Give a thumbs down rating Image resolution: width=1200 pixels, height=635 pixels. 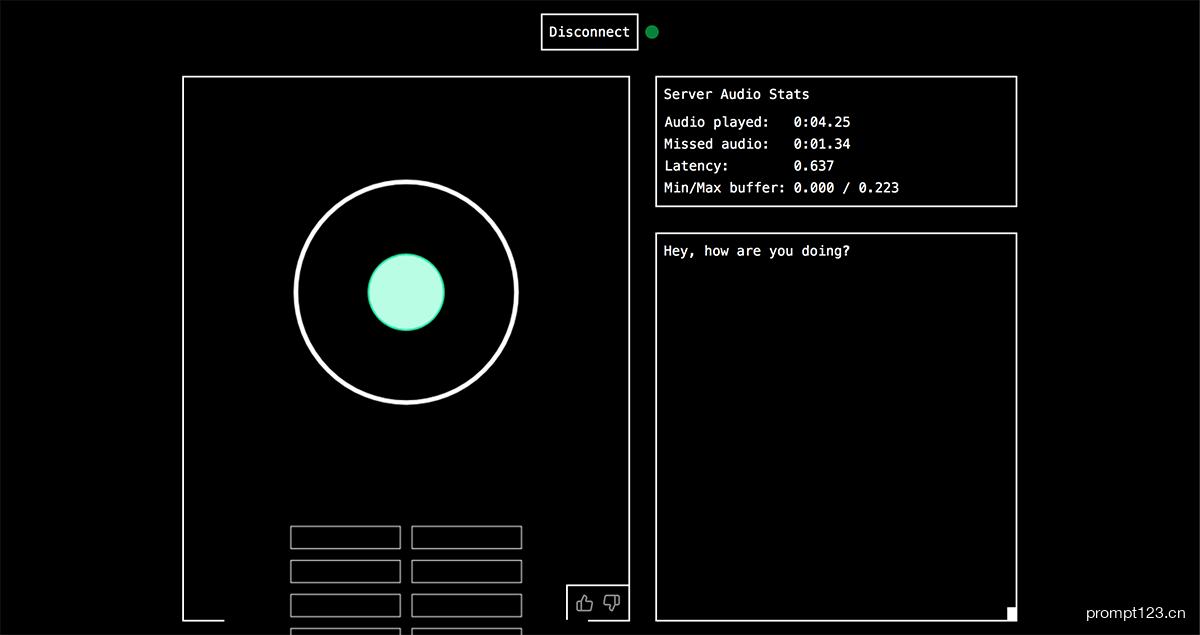click(612, 603)
